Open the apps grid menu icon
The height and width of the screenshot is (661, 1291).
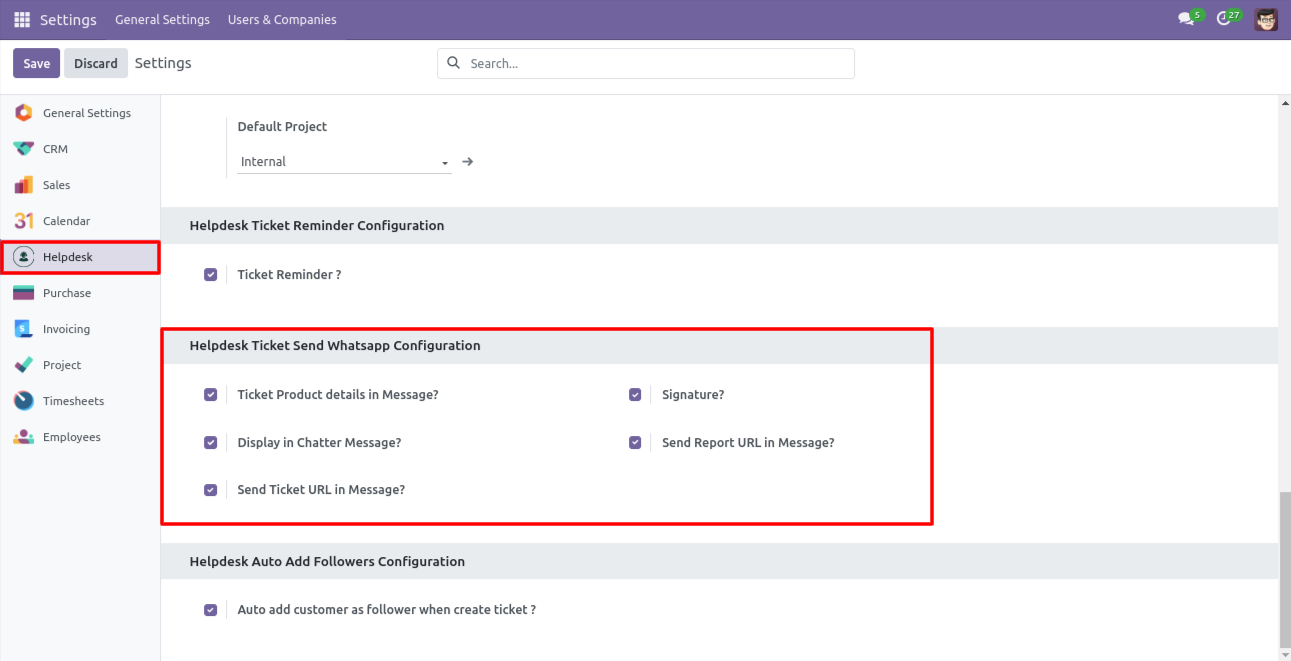click(22, 19)
